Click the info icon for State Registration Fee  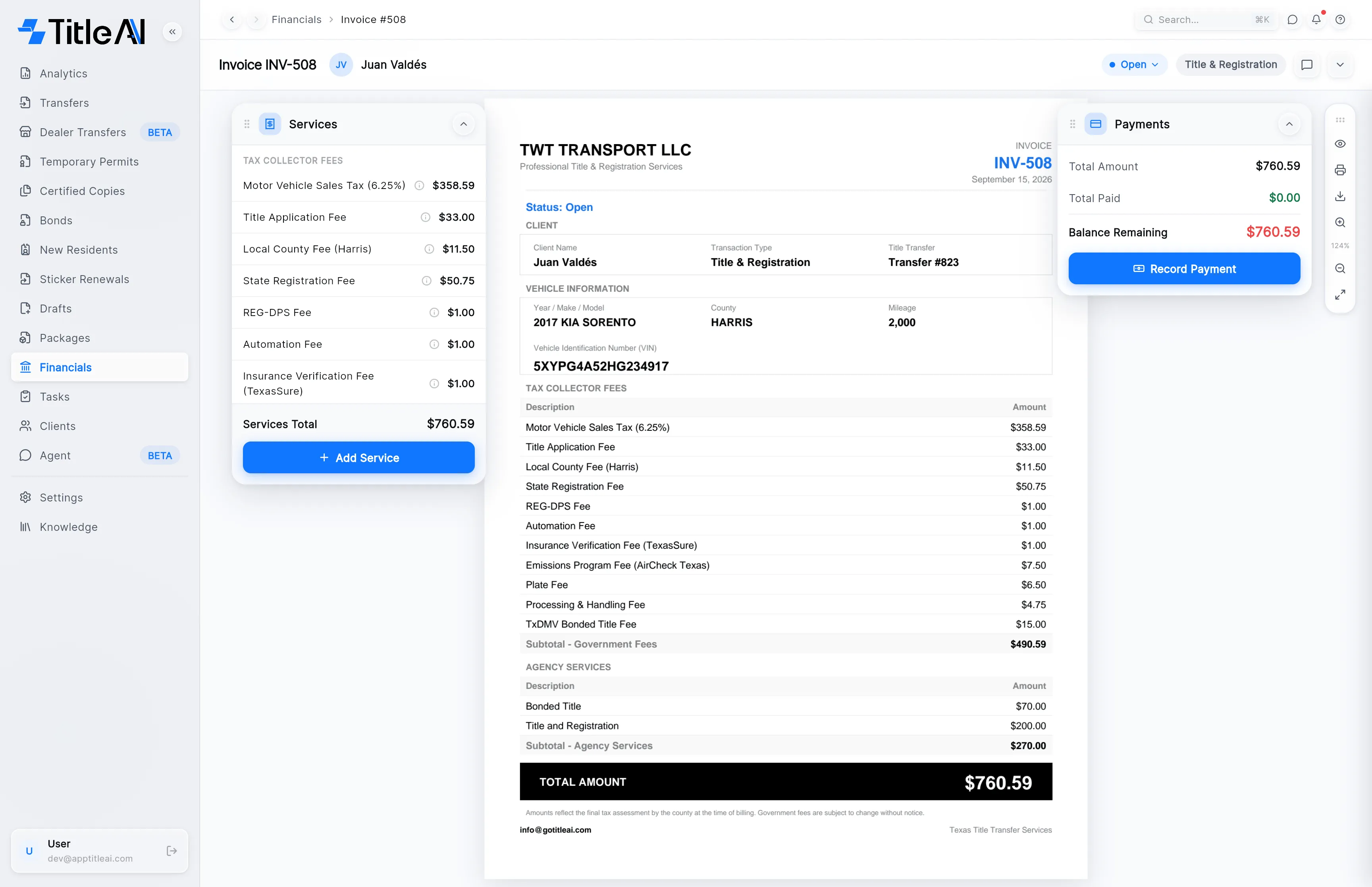(427, 280)
